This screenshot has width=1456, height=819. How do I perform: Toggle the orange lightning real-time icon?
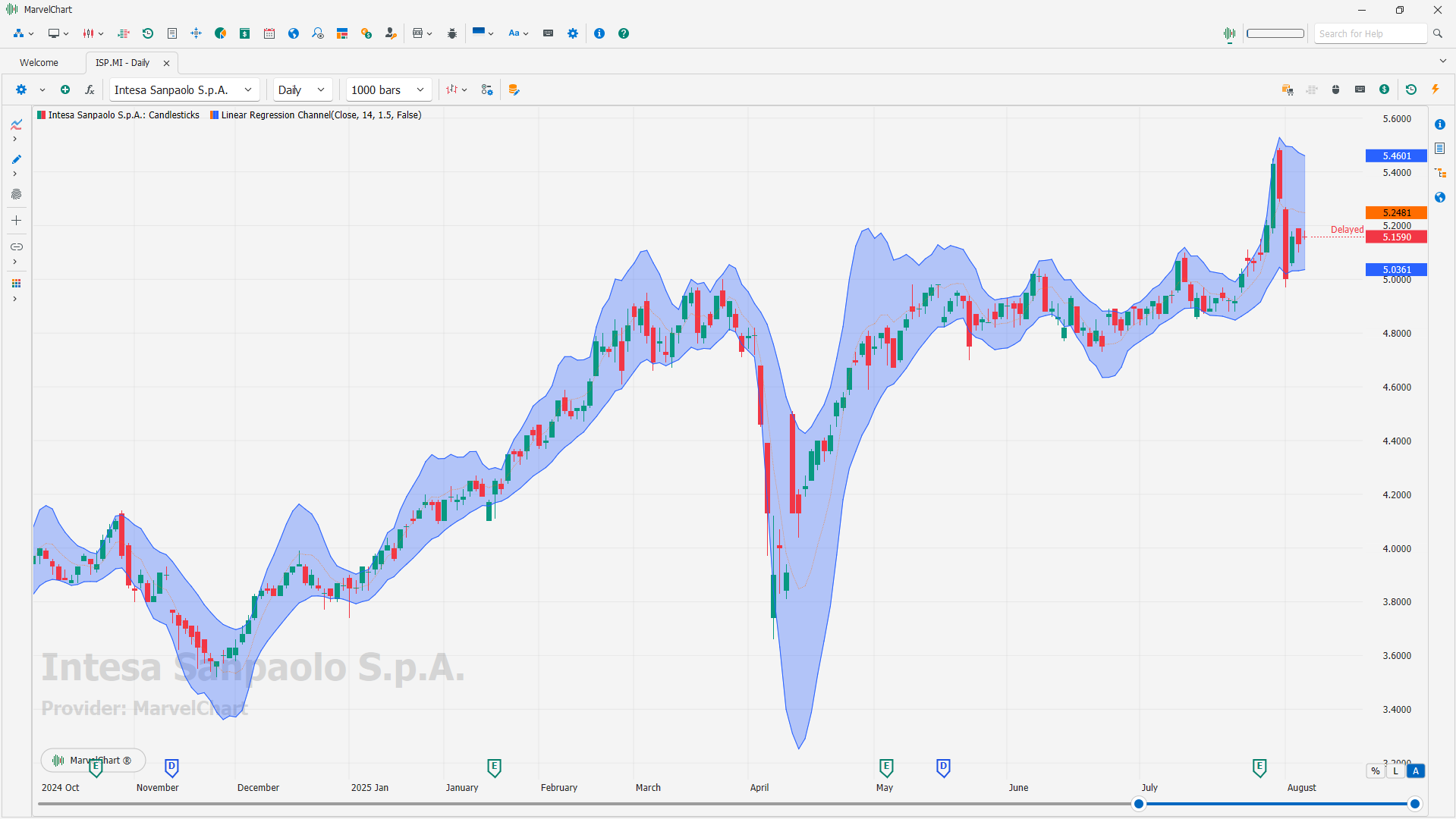pyautogui.click(x=1436, y=89)
